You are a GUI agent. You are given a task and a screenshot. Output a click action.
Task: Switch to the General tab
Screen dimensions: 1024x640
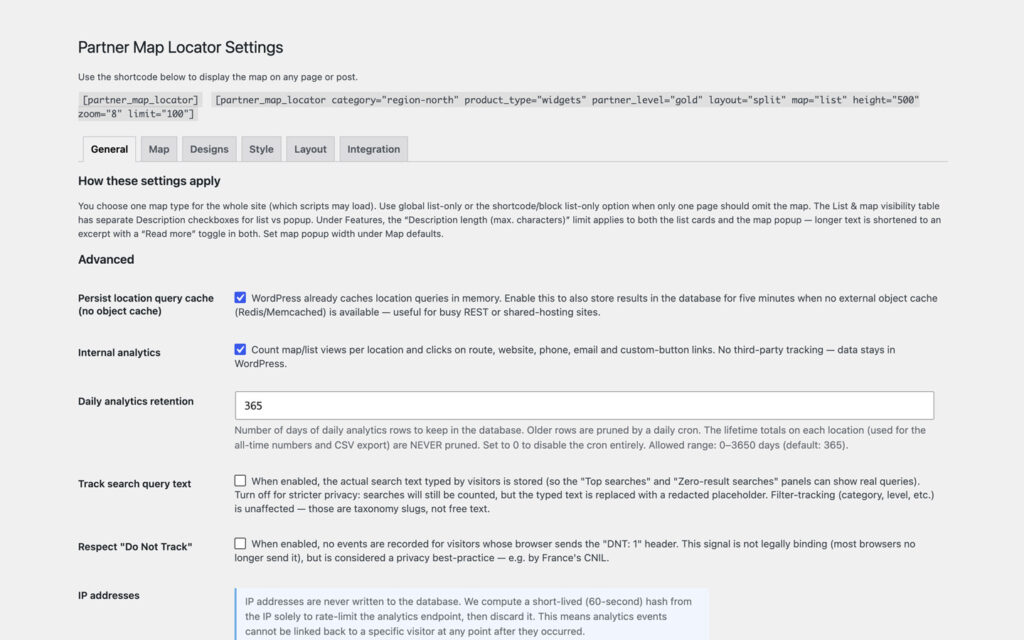click(109, 149)
